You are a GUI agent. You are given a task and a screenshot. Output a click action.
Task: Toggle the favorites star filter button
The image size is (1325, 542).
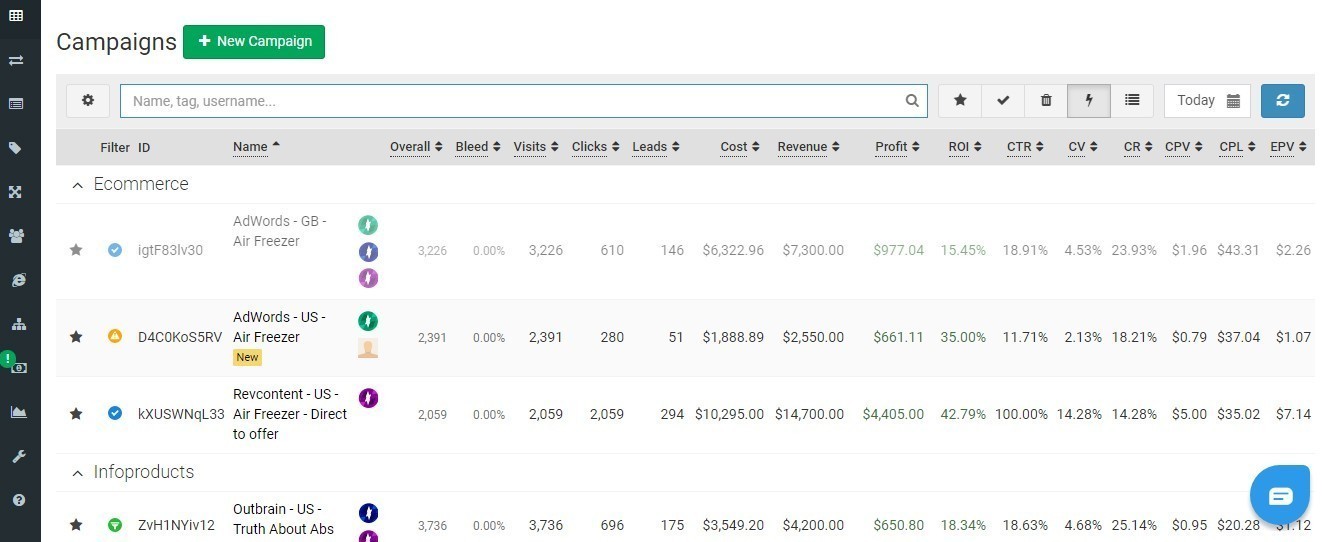coord(960,100)
